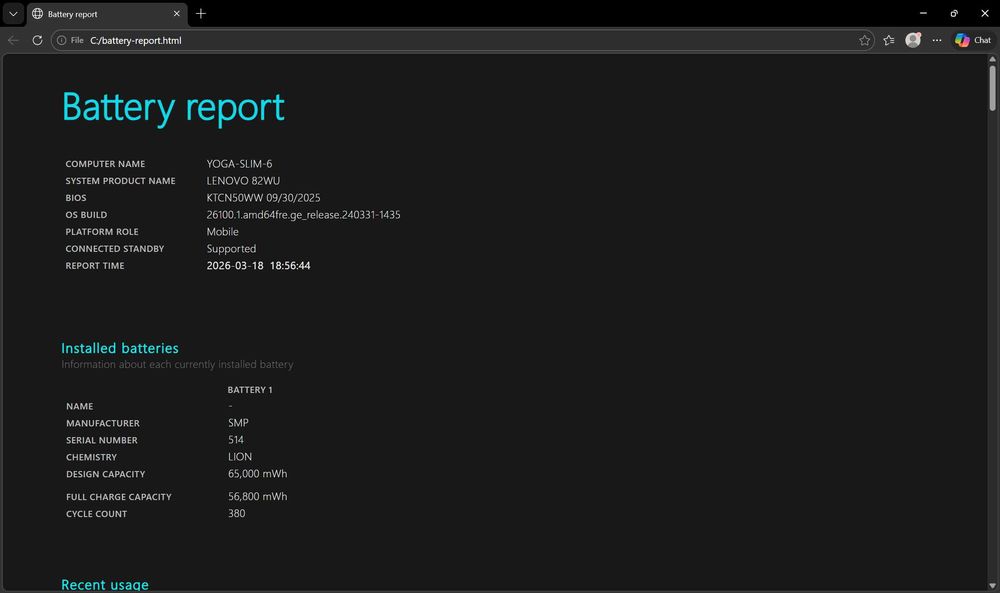This screenshot has height=593, width=1000.
Task: Click the YOGA-SLIM-6 computer name value
Action: tap(239, 164)
